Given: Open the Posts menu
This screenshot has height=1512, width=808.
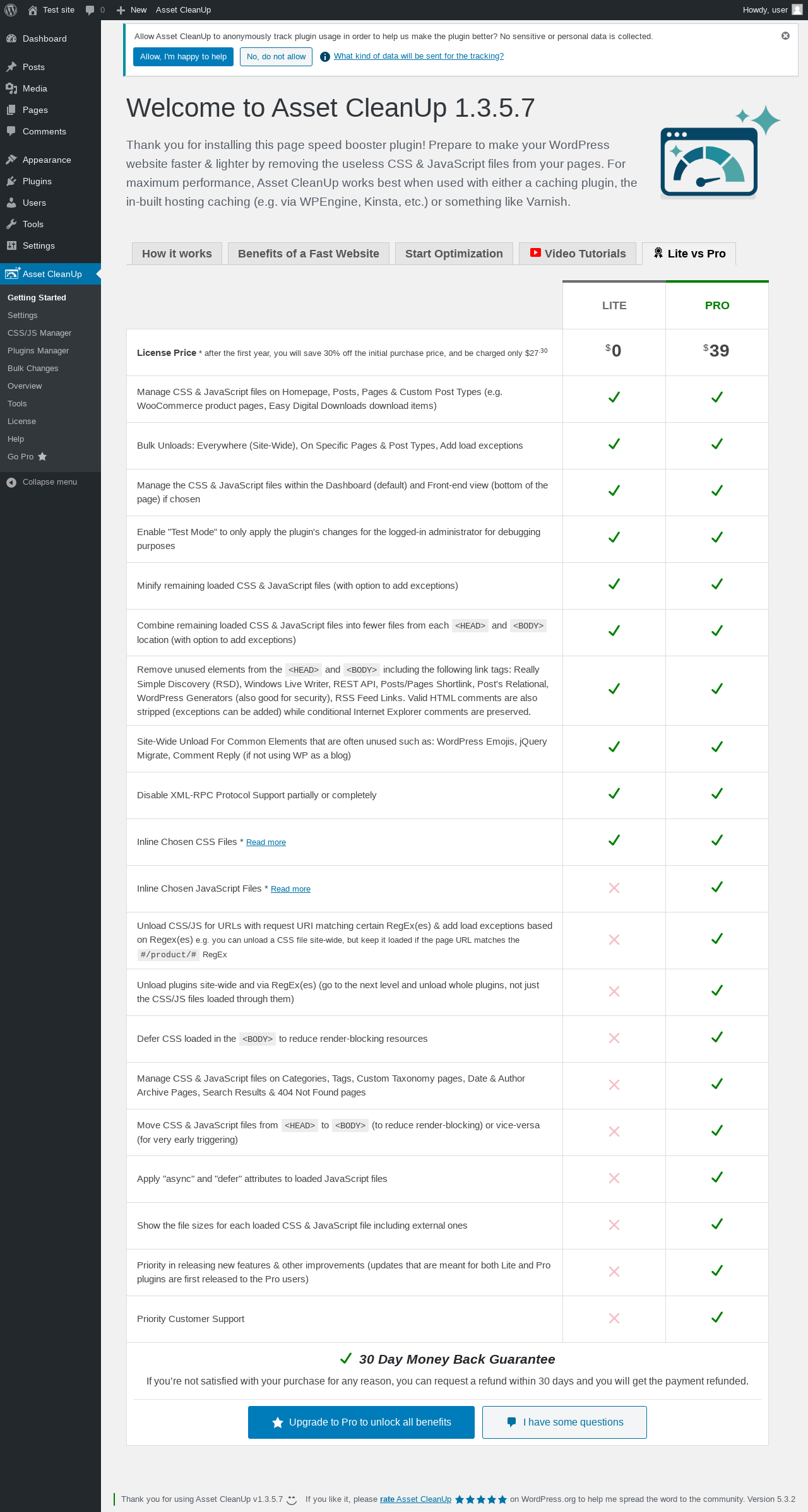Looking at the screenshot, I should click(50, 67).
